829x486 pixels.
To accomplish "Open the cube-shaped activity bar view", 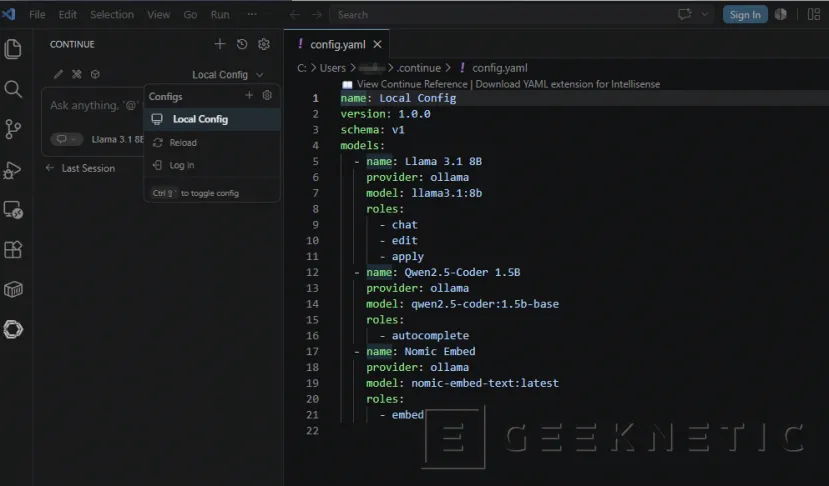I will click(13, 289).
